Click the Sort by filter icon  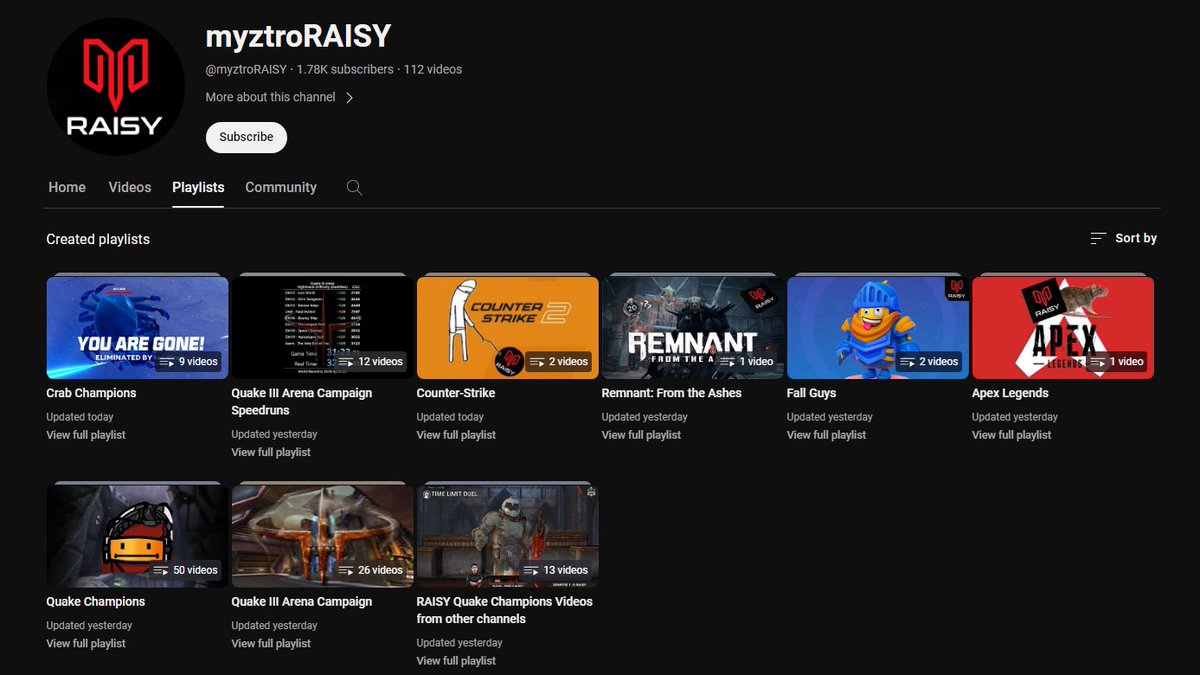(1097, 238)
